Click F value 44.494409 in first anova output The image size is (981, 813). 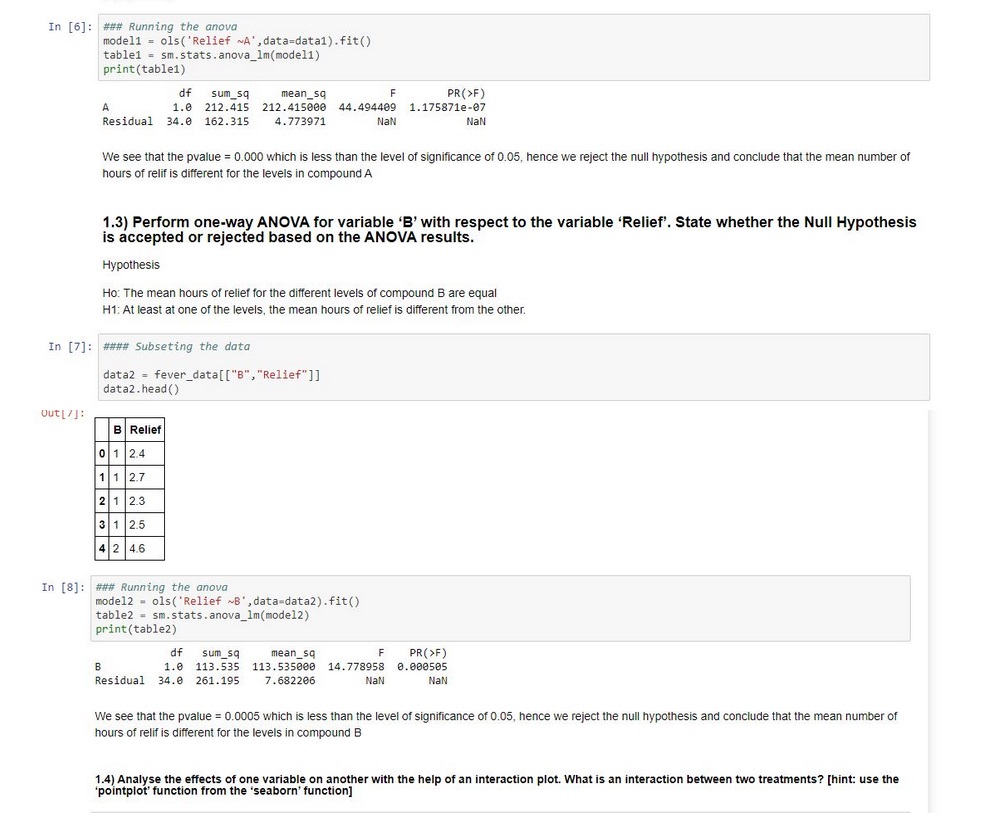pyautogui.click(x=367, y=108)
